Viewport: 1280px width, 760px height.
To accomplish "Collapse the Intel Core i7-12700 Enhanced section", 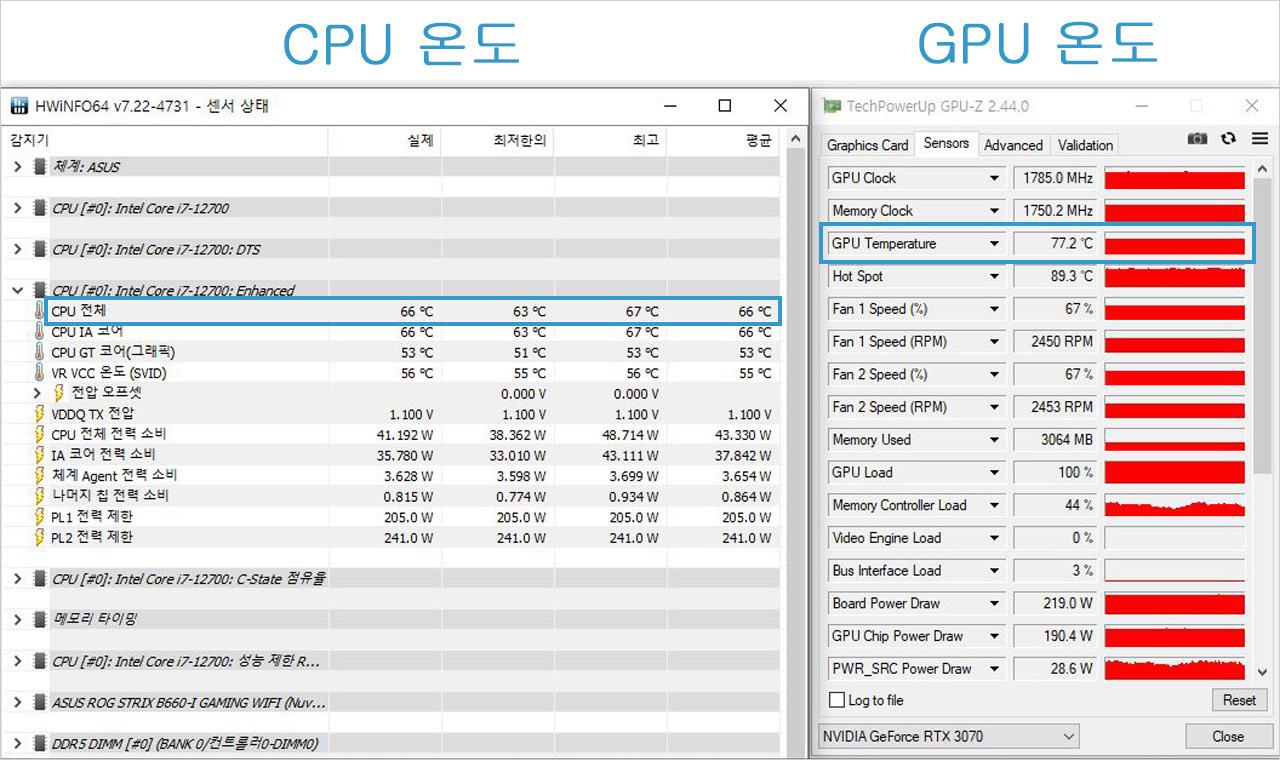I will click(x=17, y=290).
